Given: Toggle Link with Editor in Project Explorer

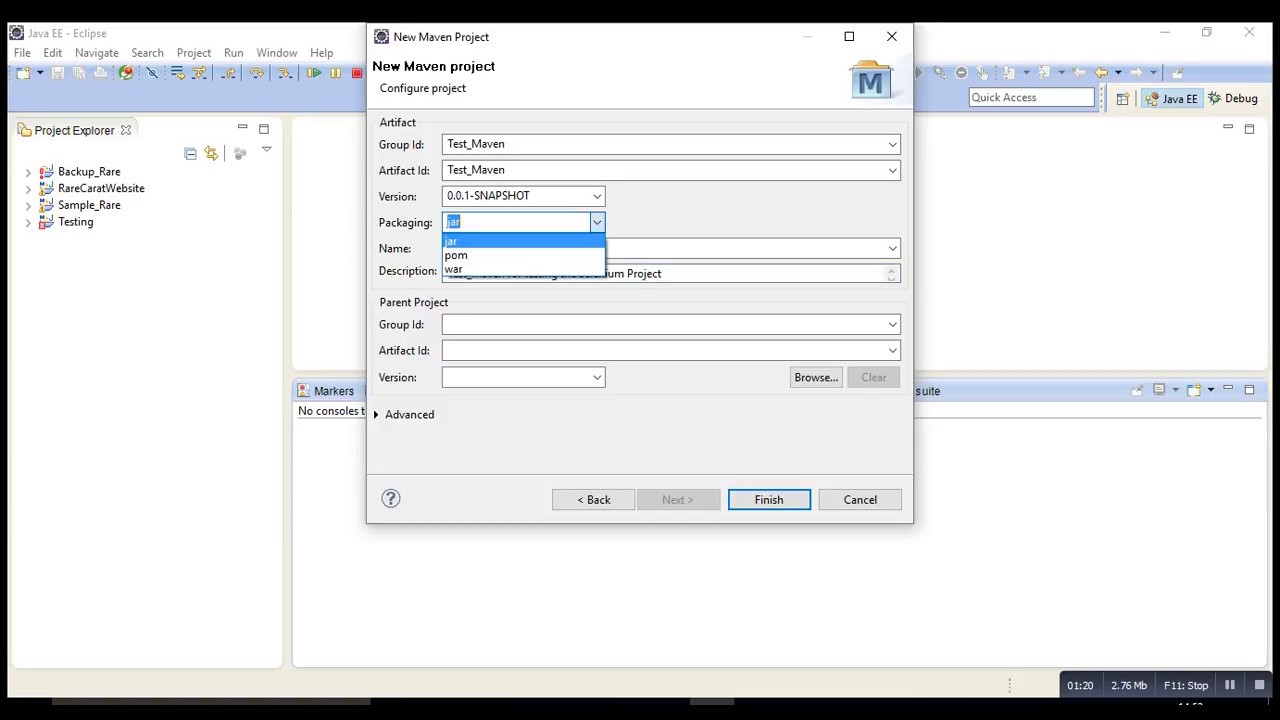Looking at the screenshot, I should tap(211, 153).
